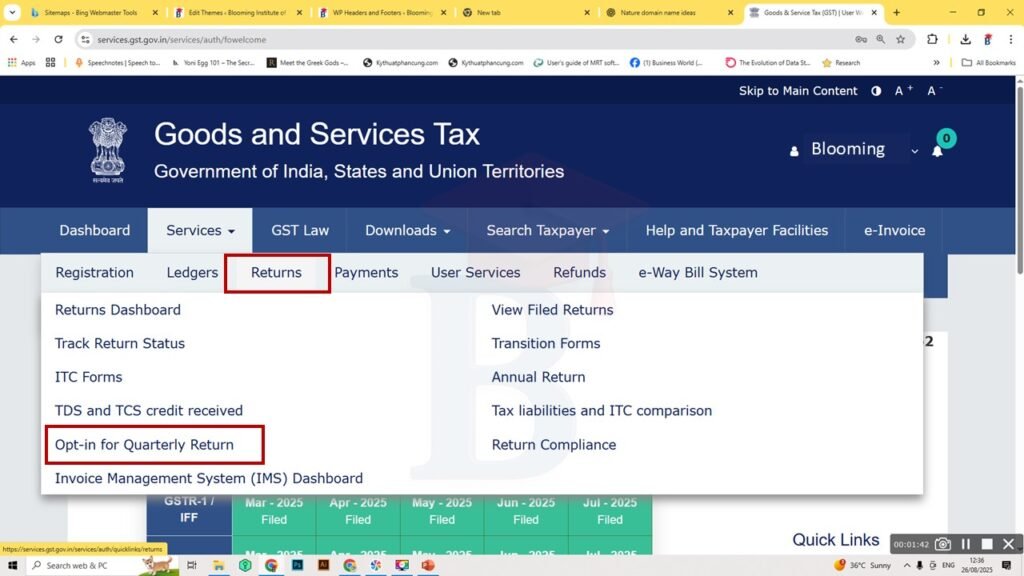Screen dimensions: 1024x576
Task: Toggle high contrast mode icon
Action: tap(876, 91)
